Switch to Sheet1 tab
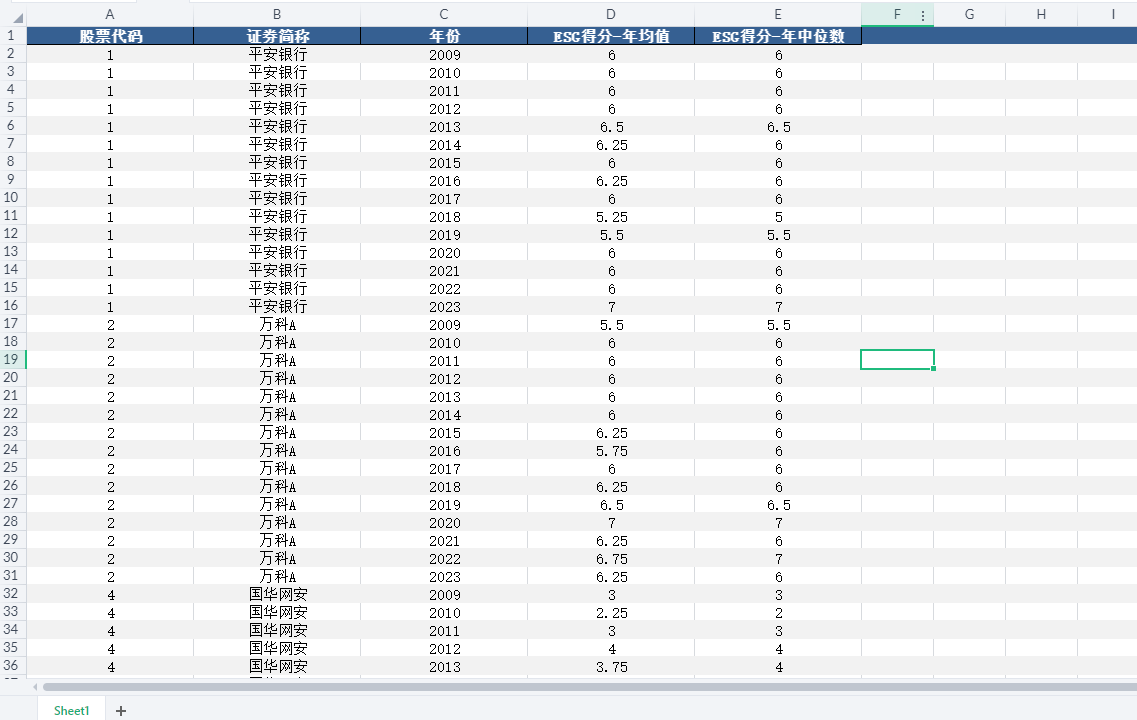 pos(71,711)
